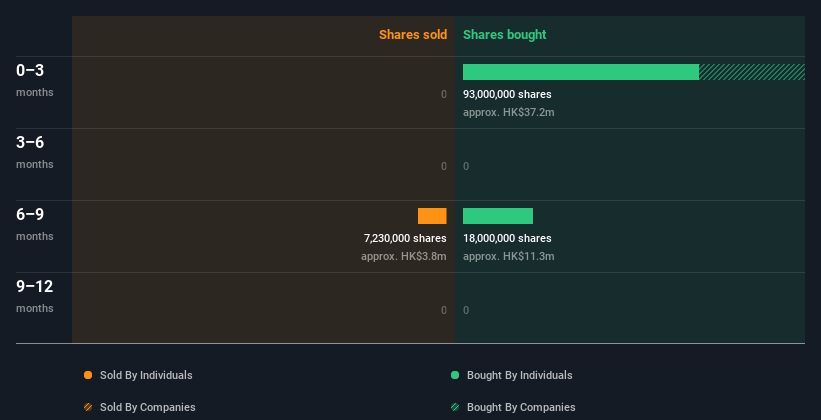Click the 3–6 months row label
The image size is (821, 420).
(35, 152)
